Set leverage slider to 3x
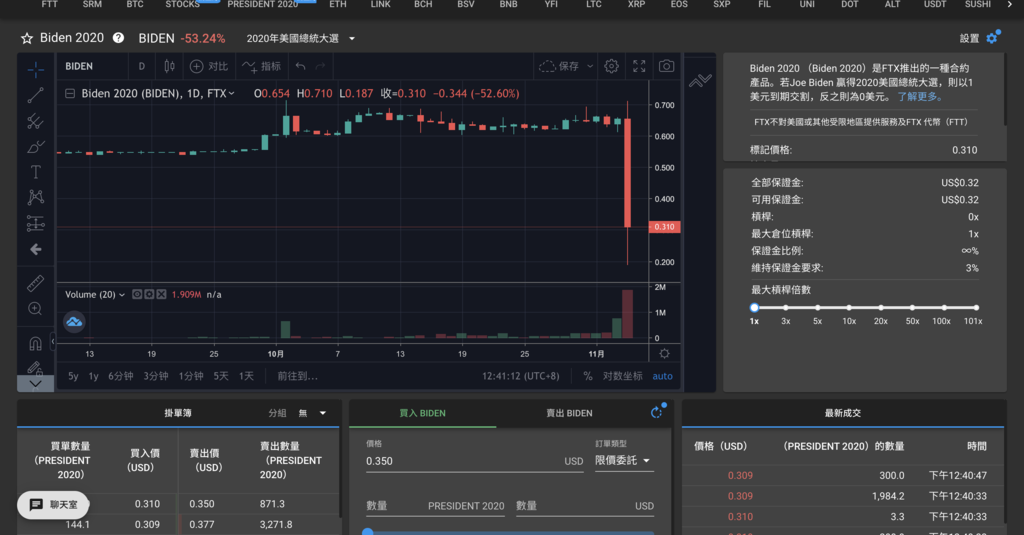Screen dimensions: 1024x535 click(x=786, y=308)
